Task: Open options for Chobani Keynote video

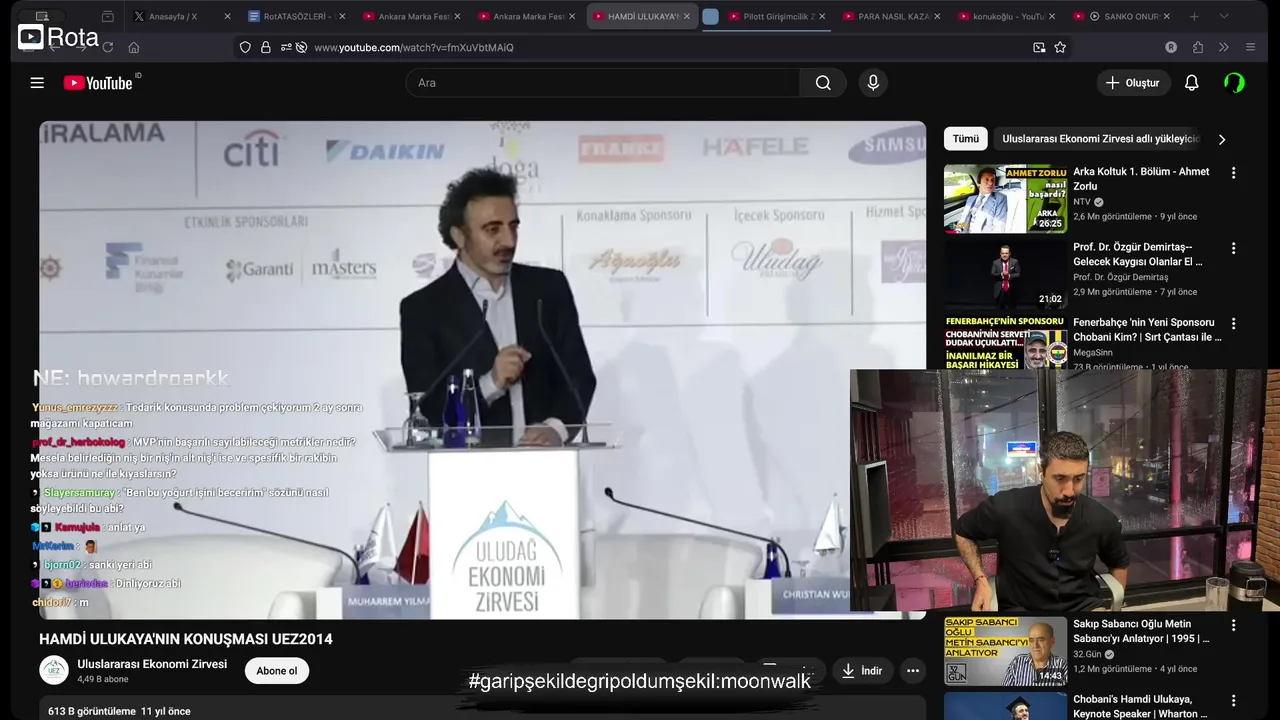Action: [x=1233, y=700]
